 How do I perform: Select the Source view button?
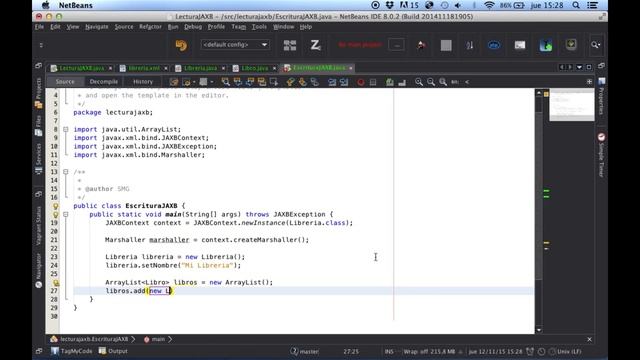click(x=65, y=82)
